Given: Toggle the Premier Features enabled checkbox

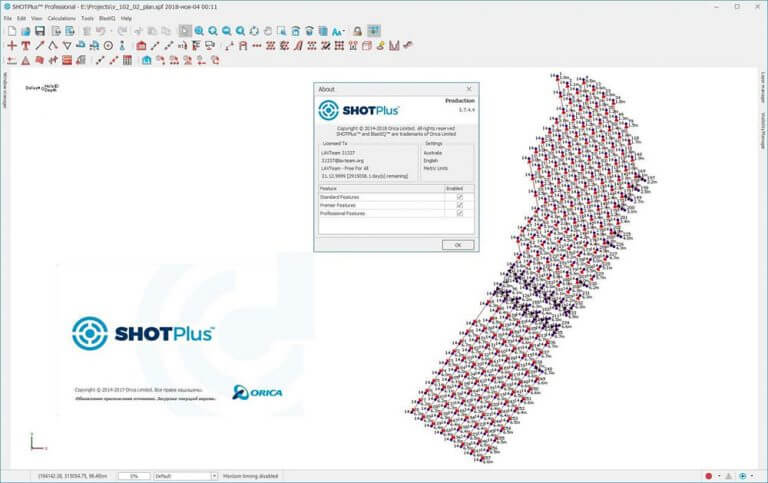Looking at the screenshot, I should point(459,205).
